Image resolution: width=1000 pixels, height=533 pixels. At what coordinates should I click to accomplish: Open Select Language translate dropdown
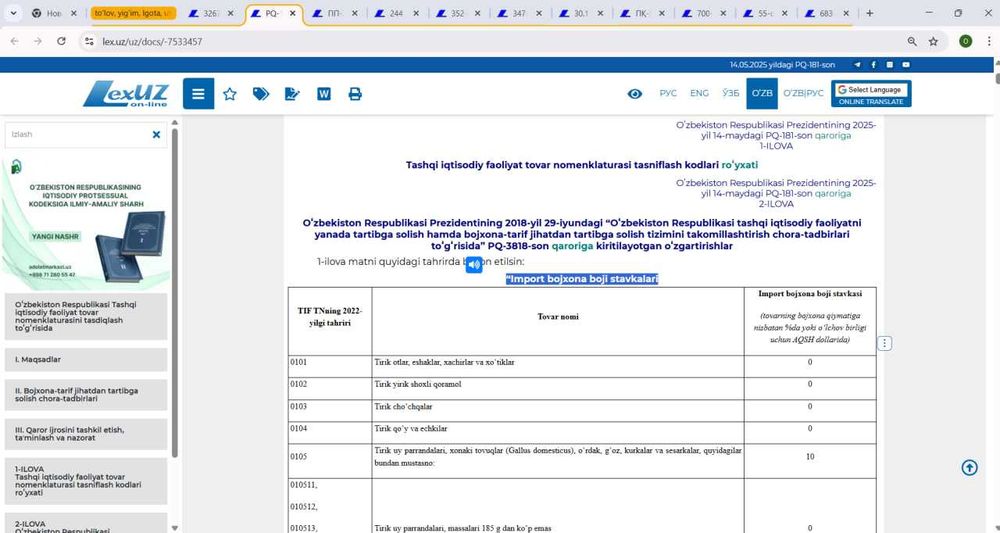point(871,90)
